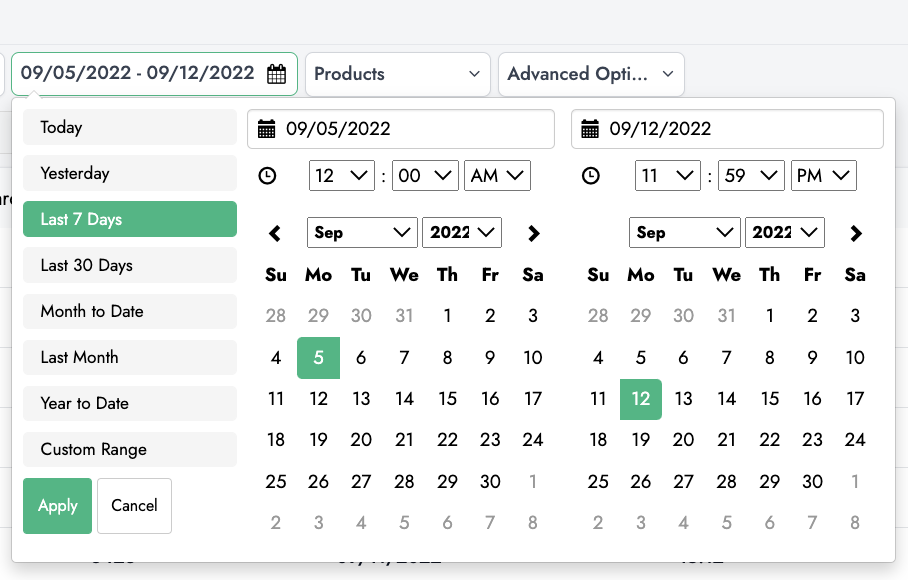Viewport: 908px width, 580px height.
Task: Click calendar icon beside 09/12/2022 end date
Action: tap(590, 129)
